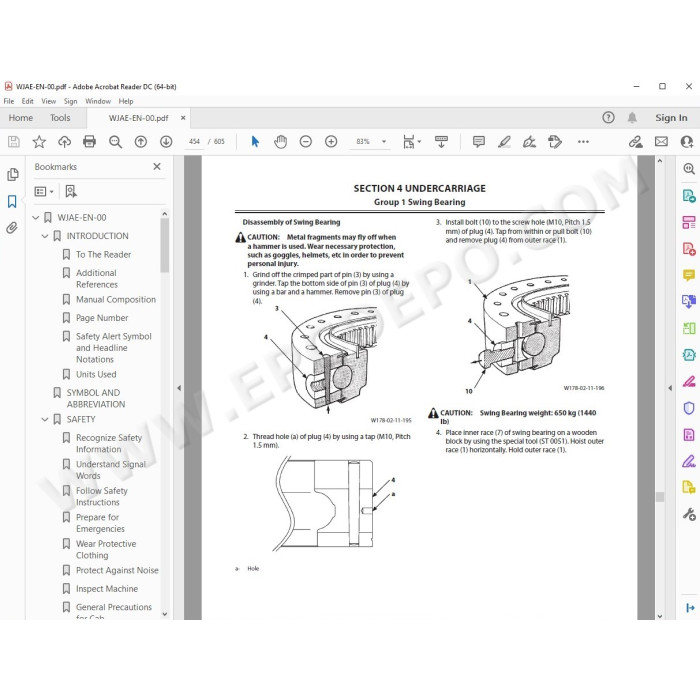Open the View menu
This screenshot has height=700, width=700.
coord(49,101)
